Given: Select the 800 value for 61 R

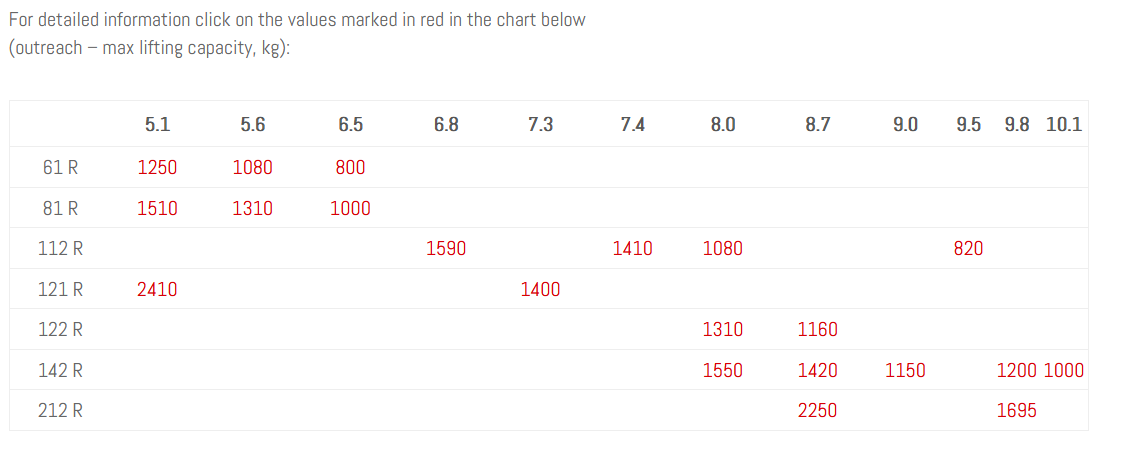Looking at the screenshot, I should tap(350, 168).
